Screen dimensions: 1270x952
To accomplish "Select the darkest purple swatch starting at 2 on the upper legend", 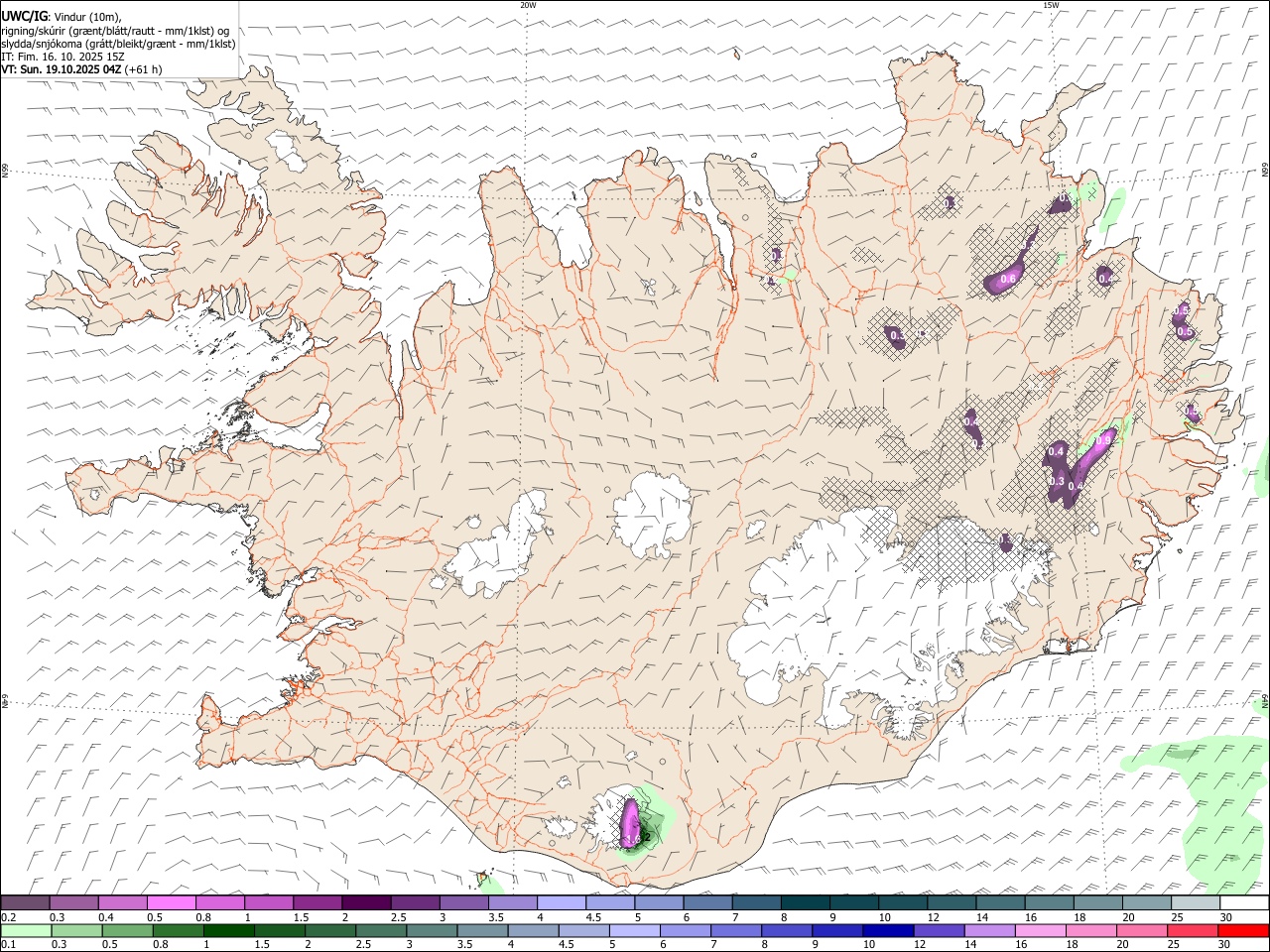I will click(365, 902).
